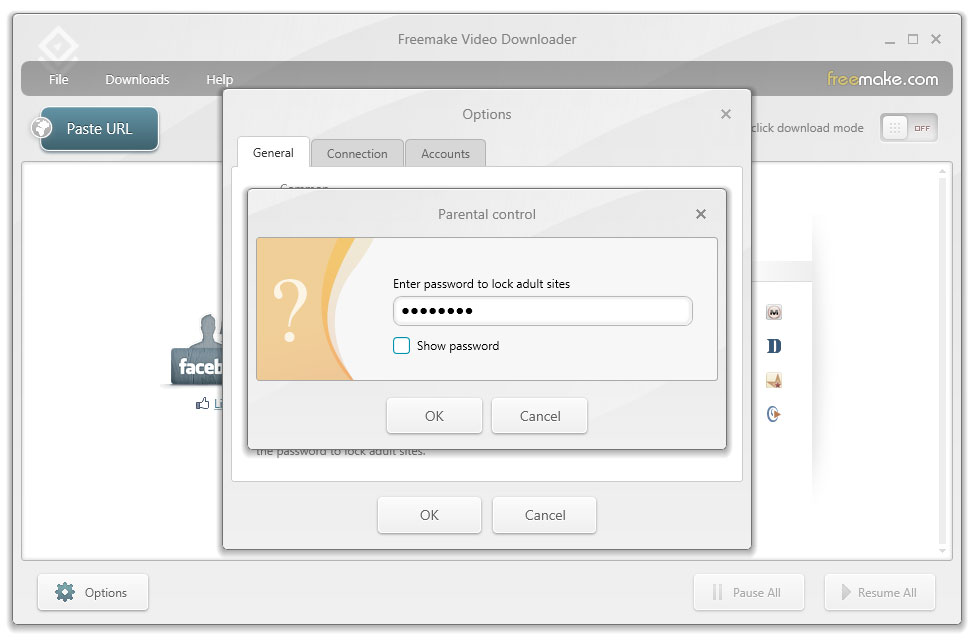This screenshot has width=977, height=641.
Task: Click the circular play-arrow site icon
Action: click(x=774, y=414)
